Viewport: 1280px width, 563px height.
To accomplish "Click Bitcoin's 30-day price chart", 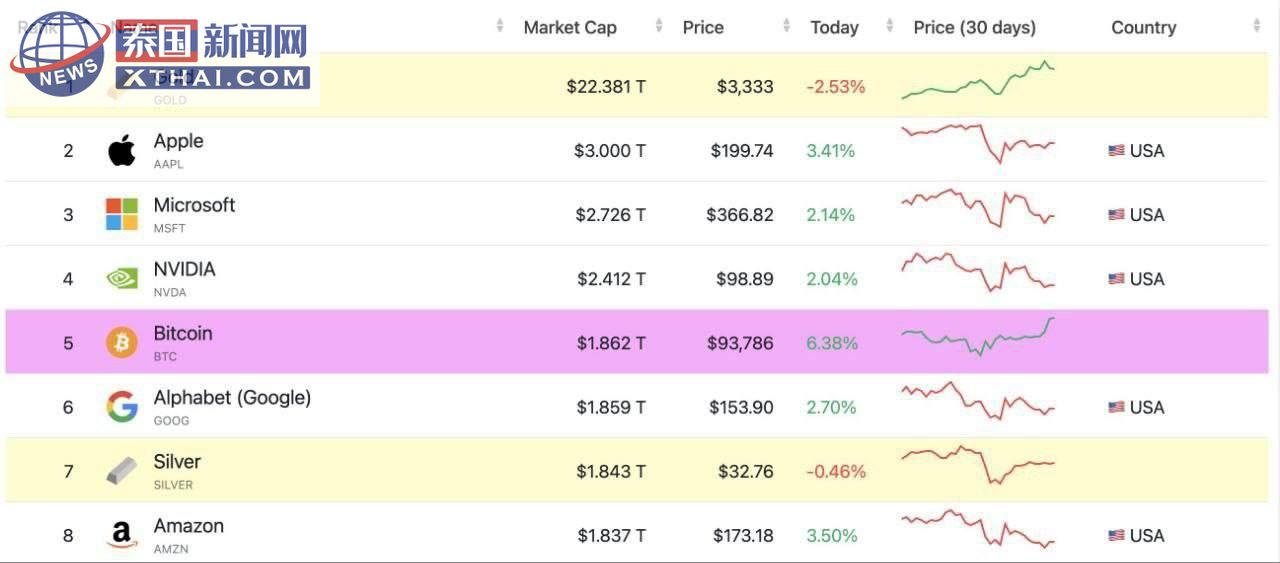I will [978, 337].
